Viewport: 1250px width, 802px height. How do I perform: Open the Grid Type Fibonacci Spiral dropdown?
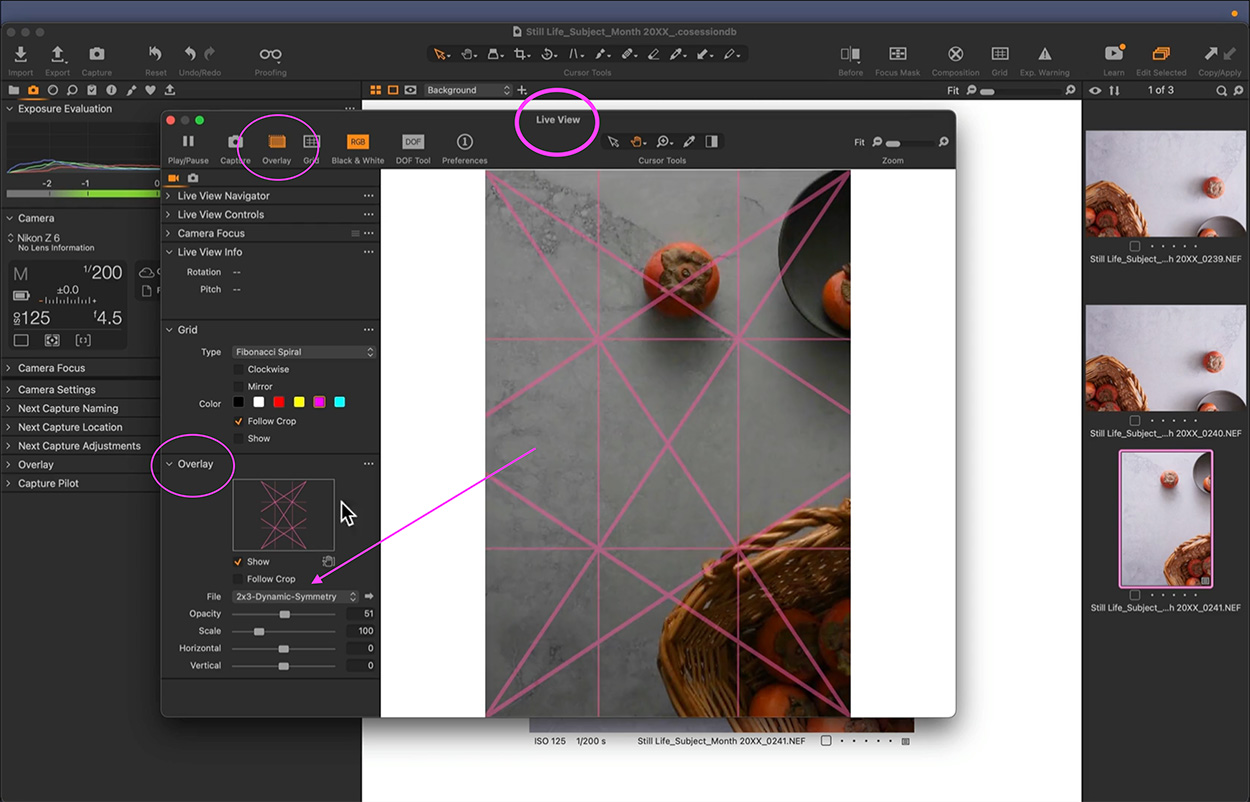click(304, 352)
